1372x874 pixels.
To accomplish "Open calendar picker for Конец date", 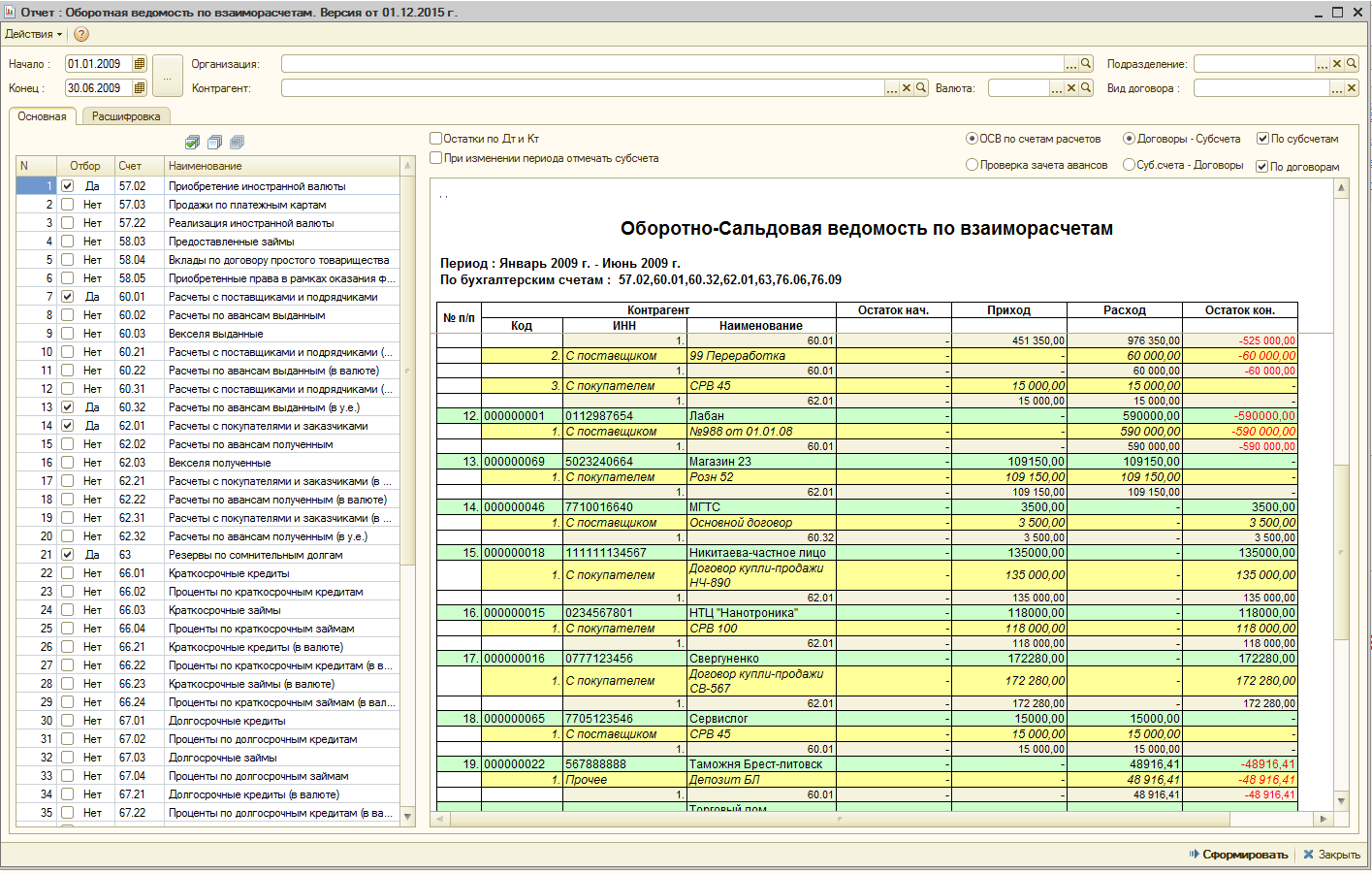I will [x=140, y=88].
